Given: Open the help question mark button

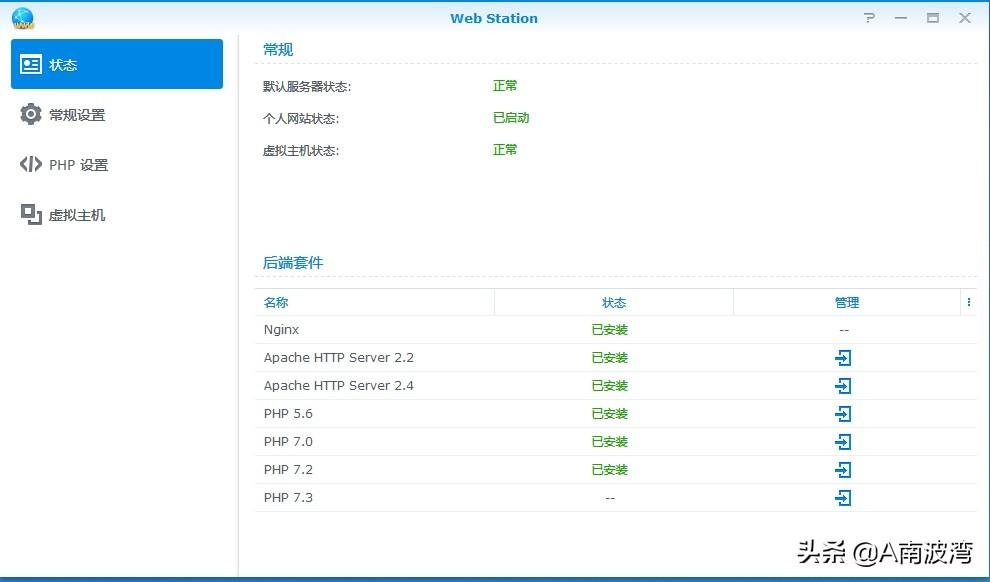Looking at the screenshot, I should pos(870,18).
